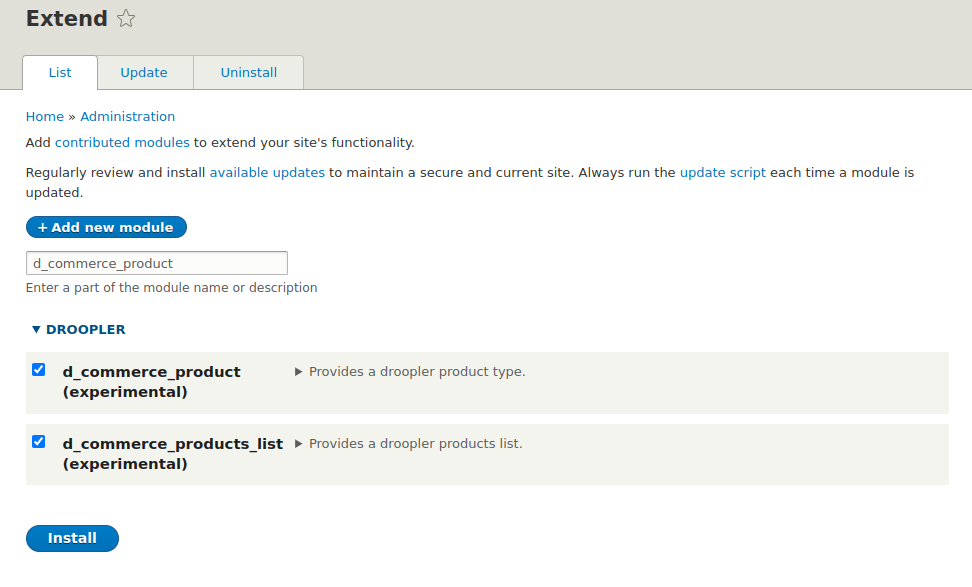Click the d_commerce_product module name label
This screenshot has height=587, width=972.
pyautogui.click(x=151, y=382)
